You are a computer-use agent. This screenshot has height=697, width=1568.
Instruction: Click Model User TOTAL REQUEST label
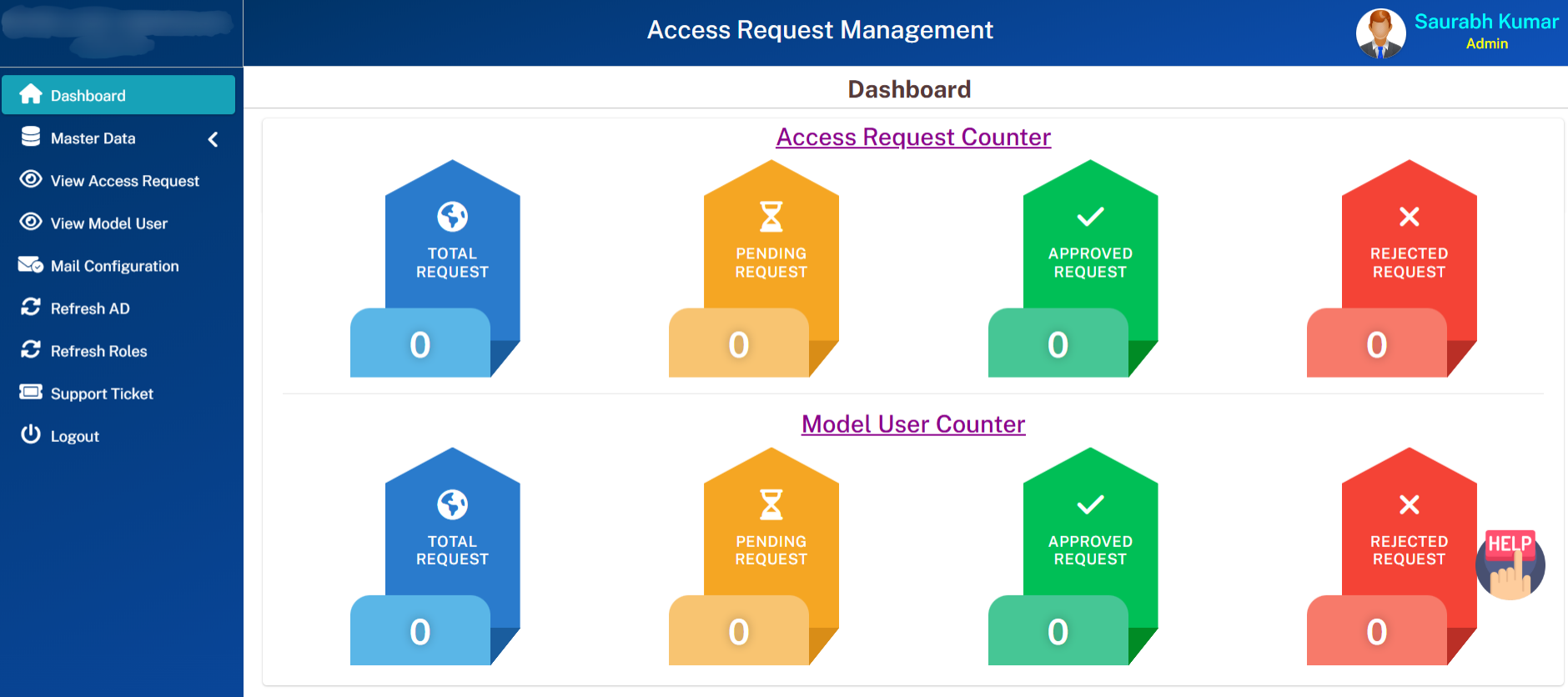pyautogui.click(x=452, y=550)
